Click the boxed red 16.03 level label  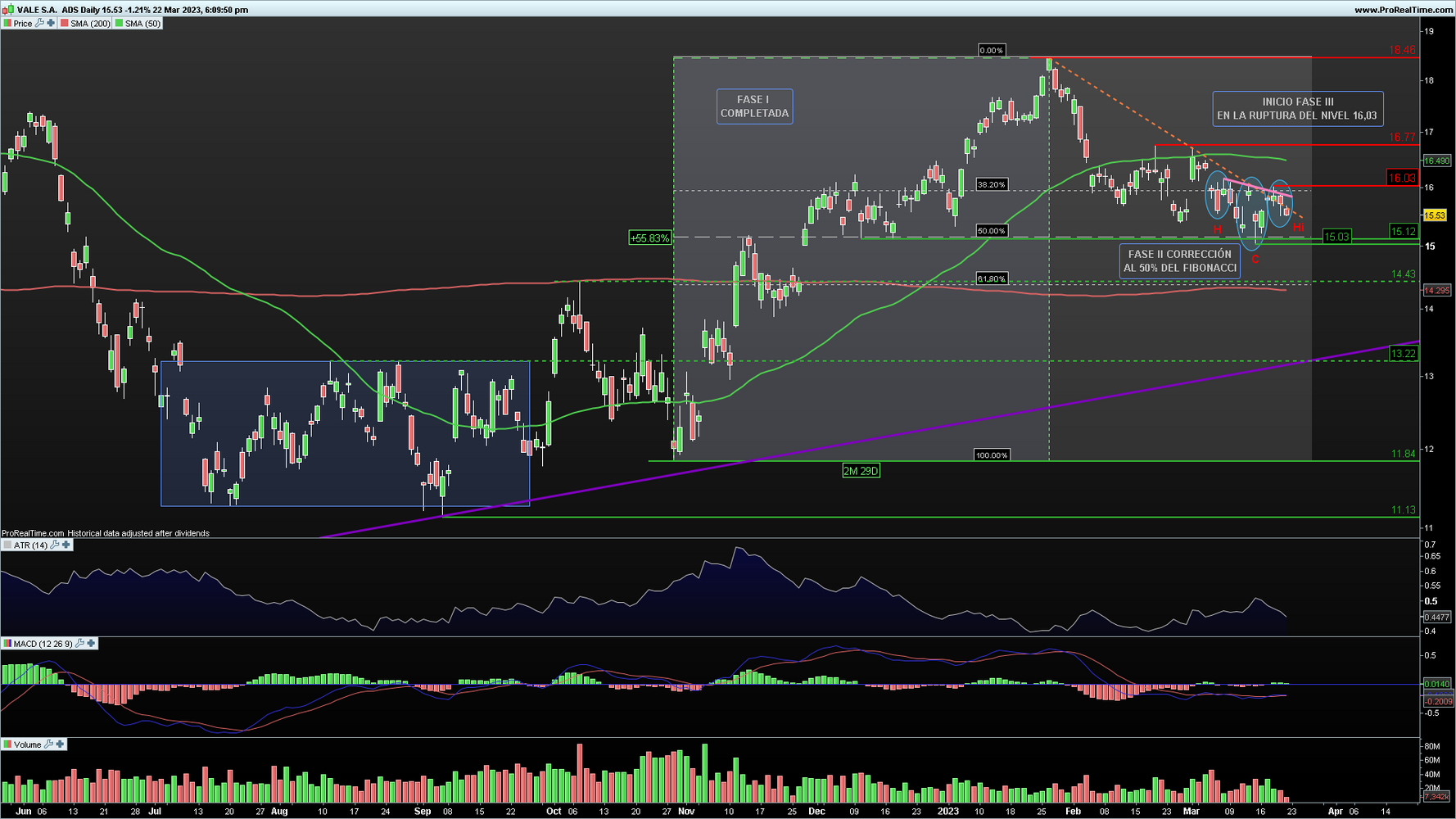1402,178
